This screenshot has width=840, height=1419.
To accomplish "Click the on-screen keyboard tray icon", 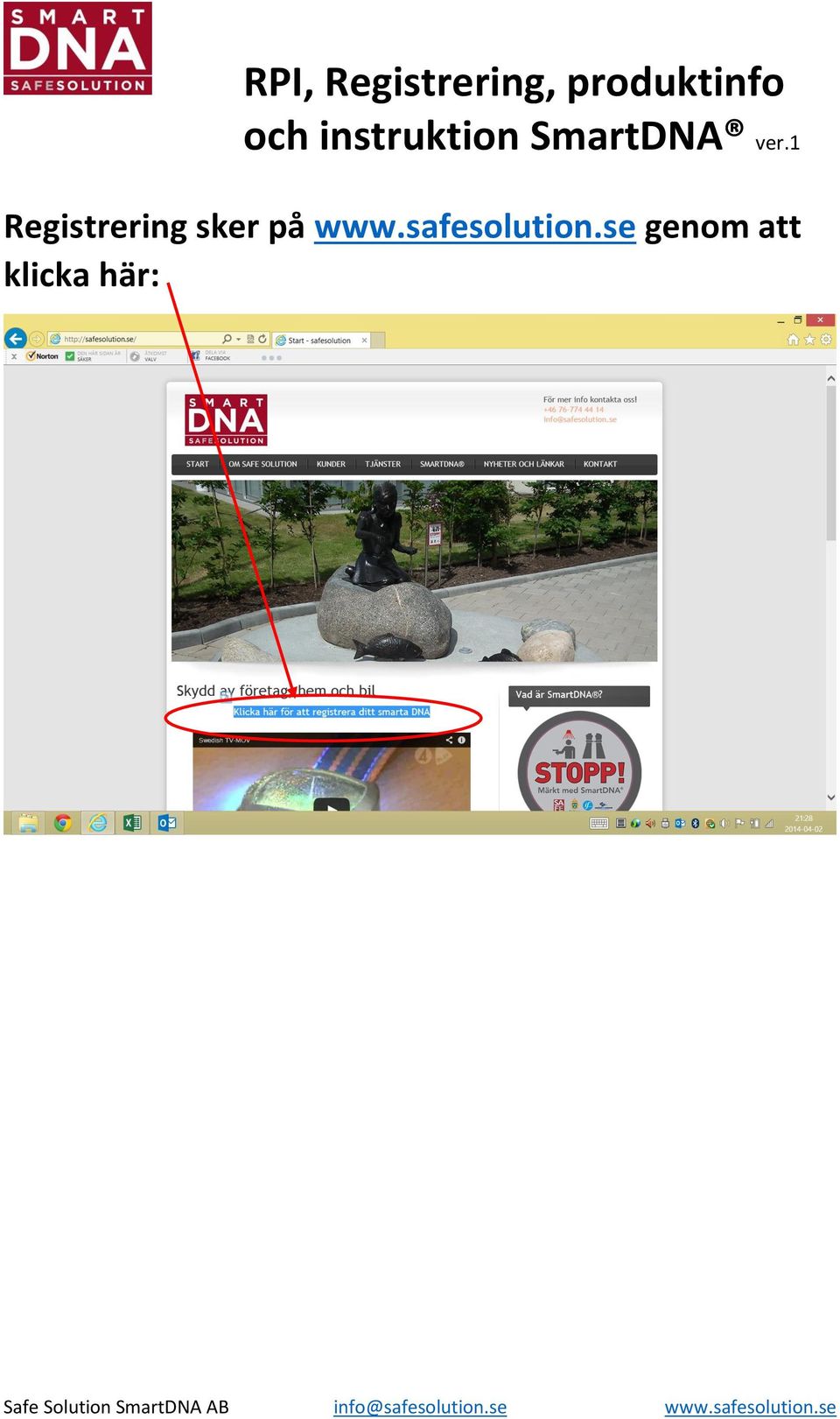I will click(599, 824).
